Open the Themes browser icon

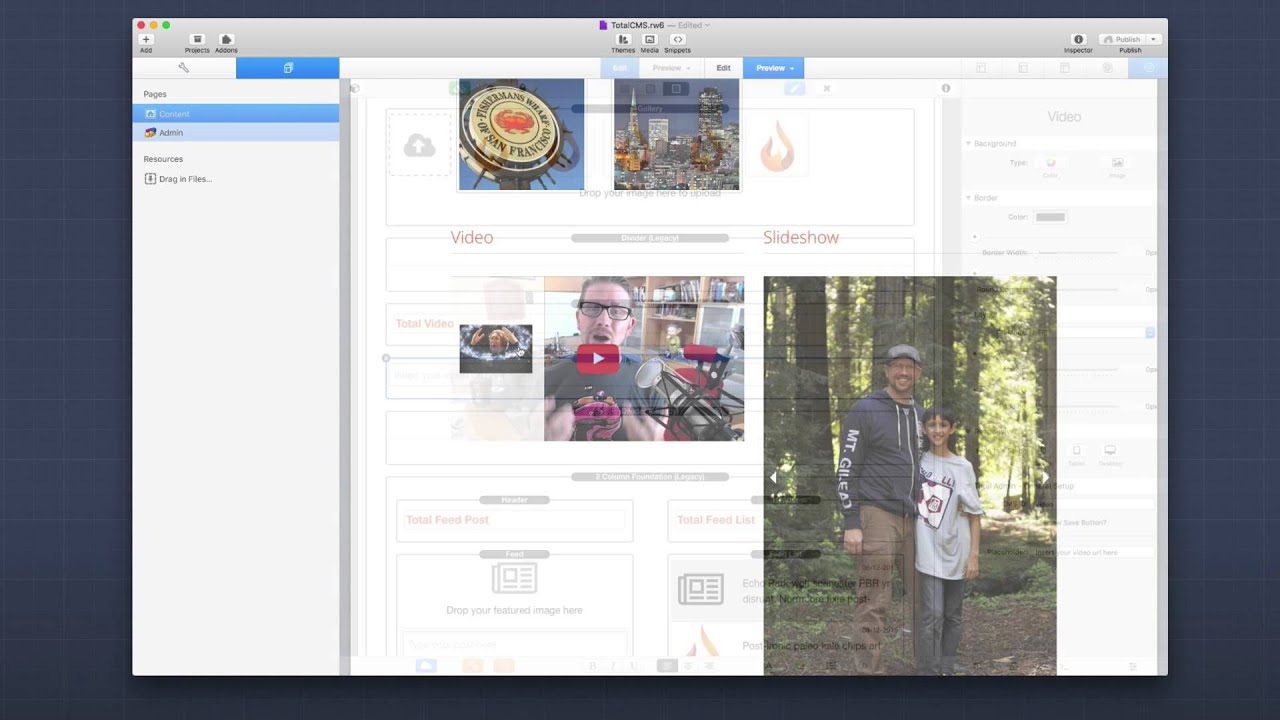(x=623, y=39)
